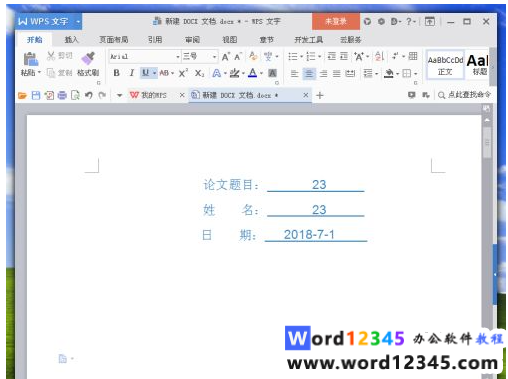Toggle Underline formatting
Image resolution: width=508 pixels, height=379 pixels.
tap(146, 73)
